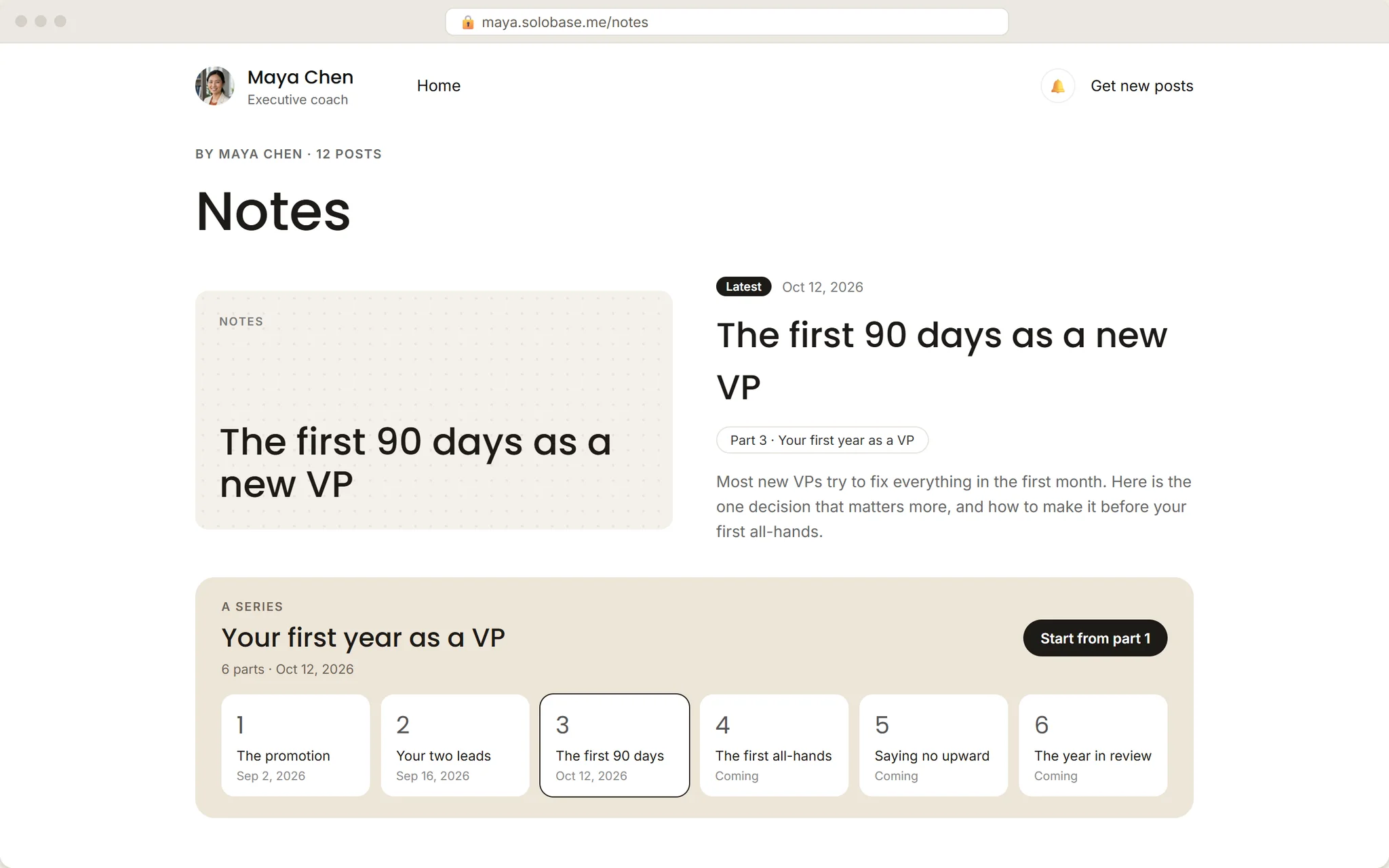
Task: Go to the Home nav link
Action: [439, 86]
